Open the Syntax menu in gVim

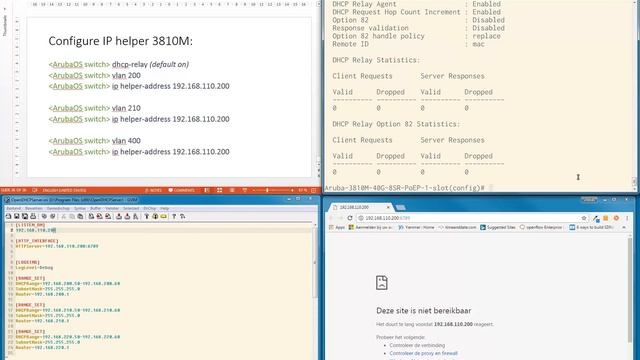click(x=80, y=209)
